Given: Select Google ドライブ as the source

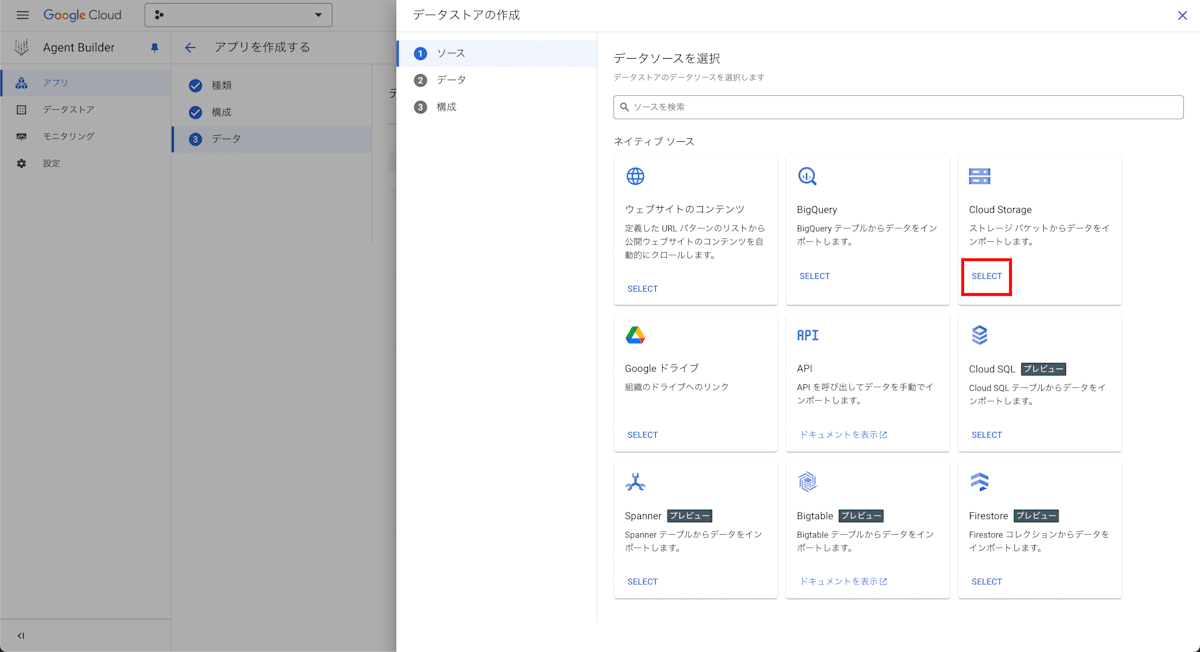Looking at the screenshot, I should pos(643,435).
